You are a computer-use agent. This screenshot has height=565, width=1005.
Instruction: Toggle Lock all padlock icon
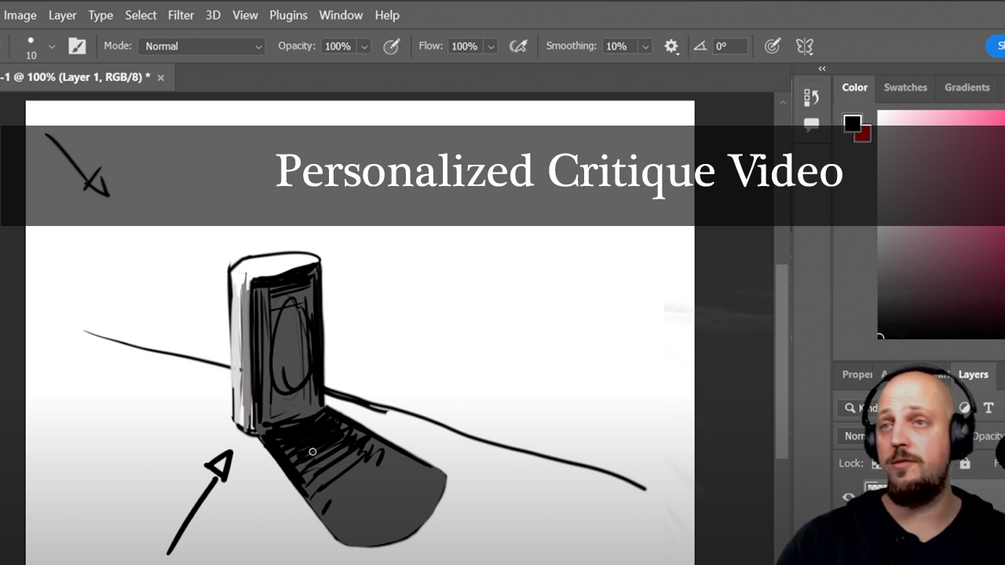(x=965, y=463)
